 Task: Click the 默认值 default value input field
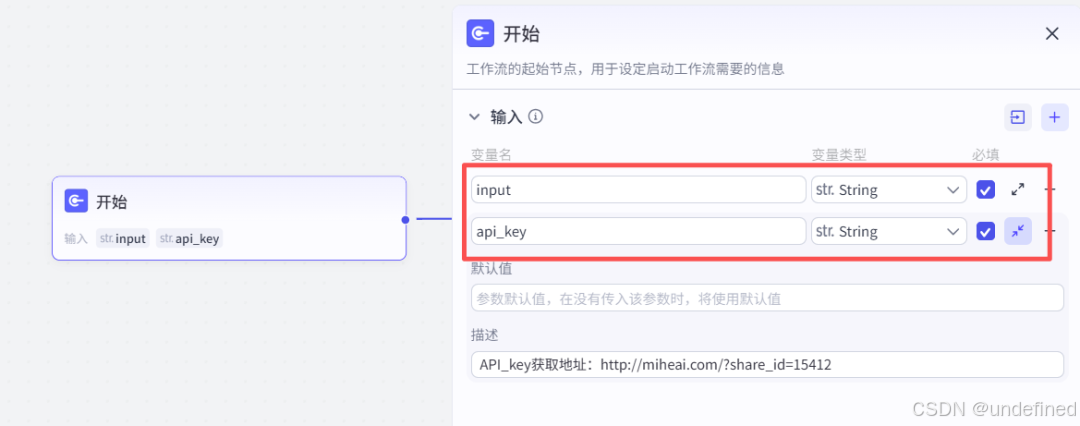pyautogui.click(x=767, y=298)
